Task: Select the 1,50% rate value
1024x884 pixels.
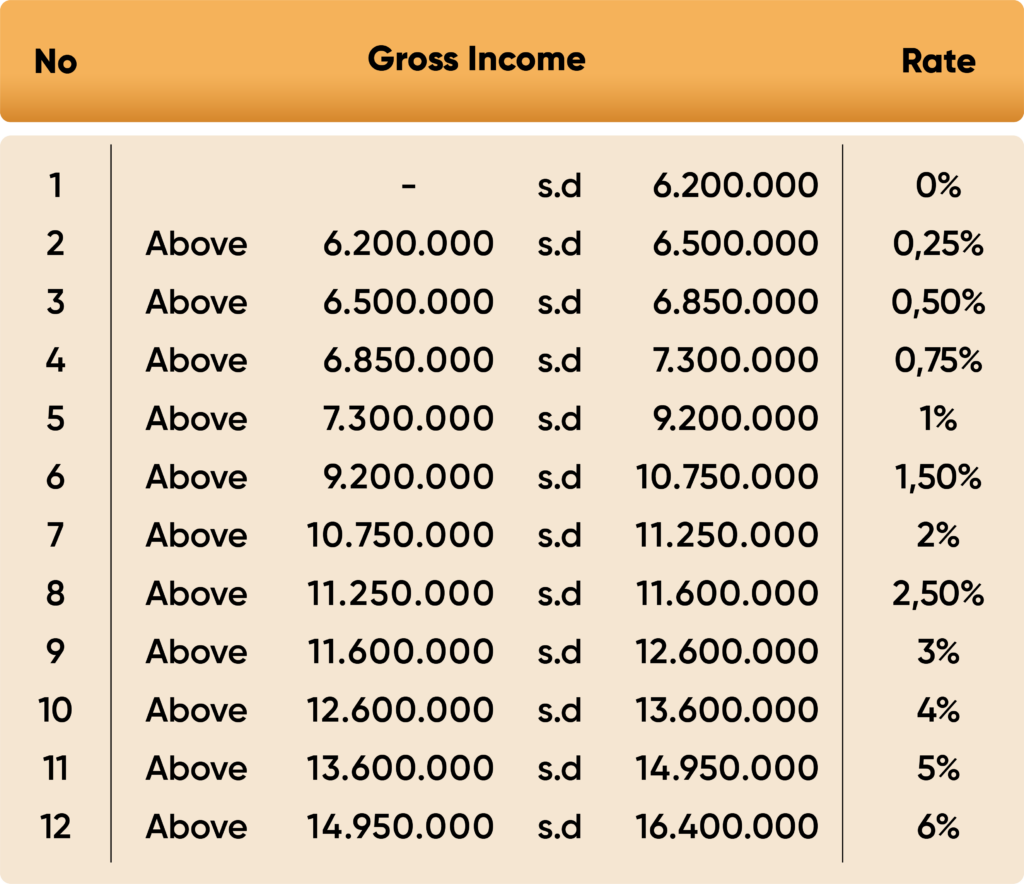Action: (938, 477)
